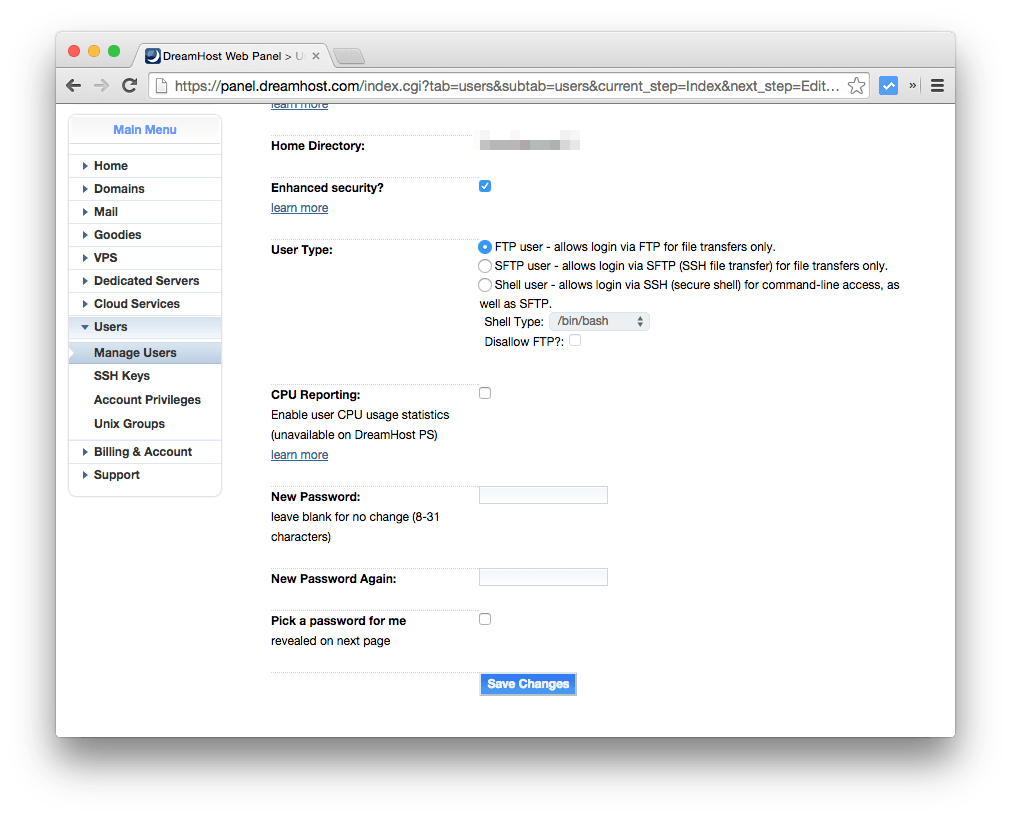Open the learn more link under CPU Reporting
1011x817 pixels.
[x=299, y=454]
